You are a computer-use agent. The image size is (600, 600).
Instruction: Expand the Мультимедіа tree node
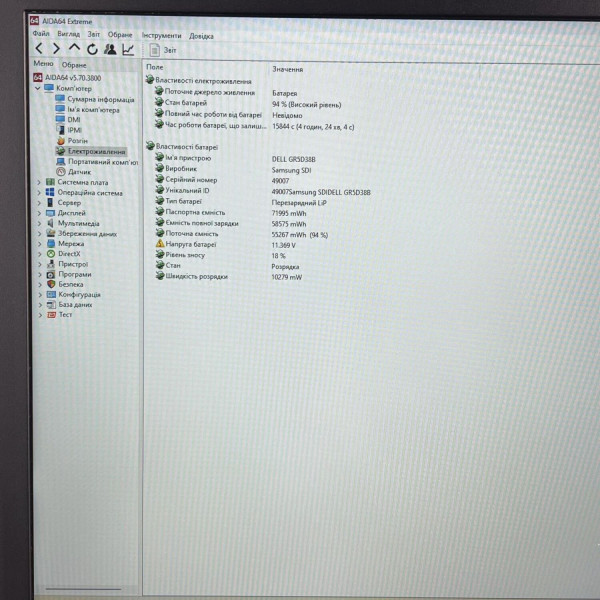coord(39,223)
